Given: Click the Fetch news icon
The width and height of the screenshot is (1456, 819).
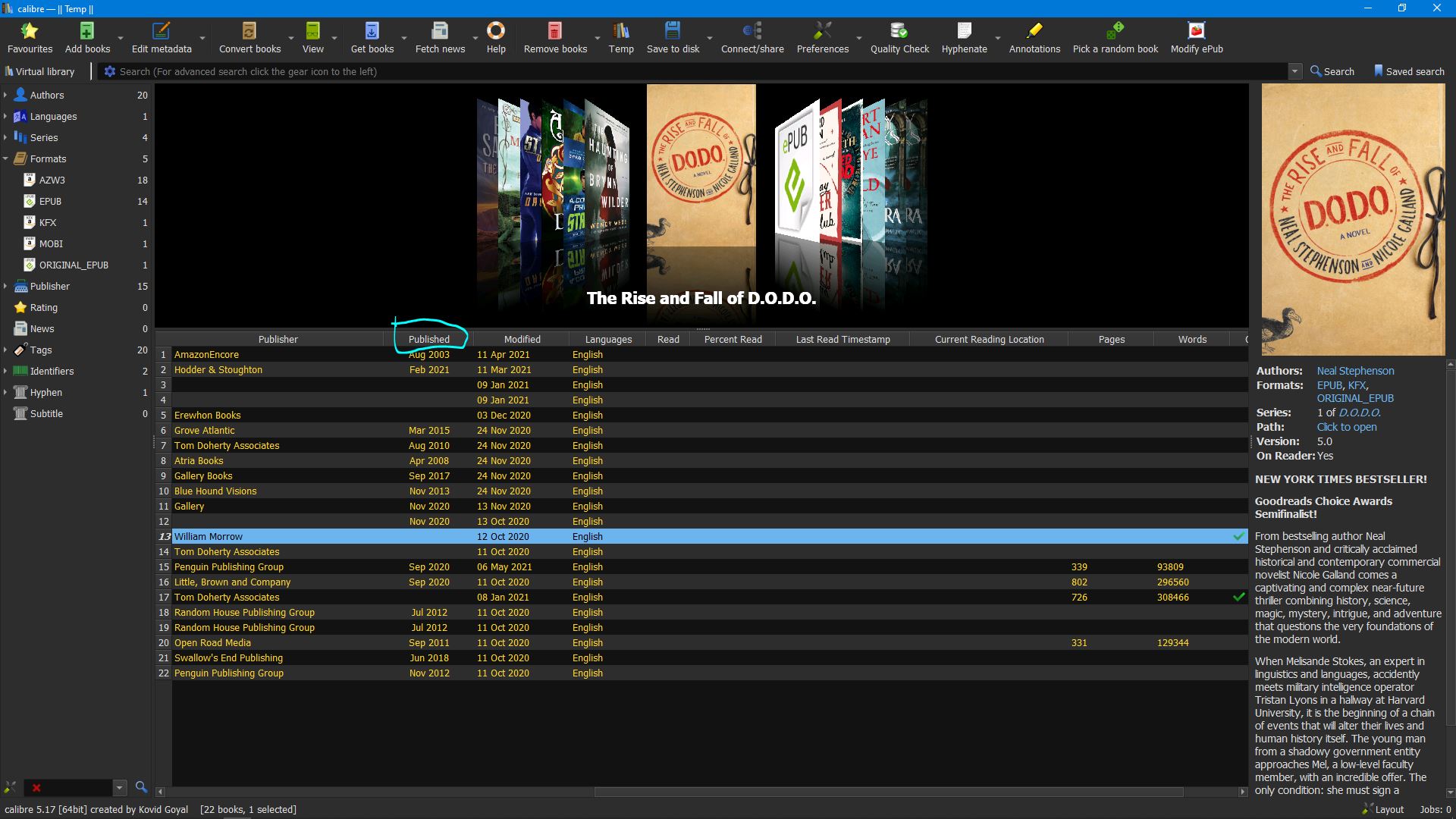Looking at the screenshot, I should 440,32.
